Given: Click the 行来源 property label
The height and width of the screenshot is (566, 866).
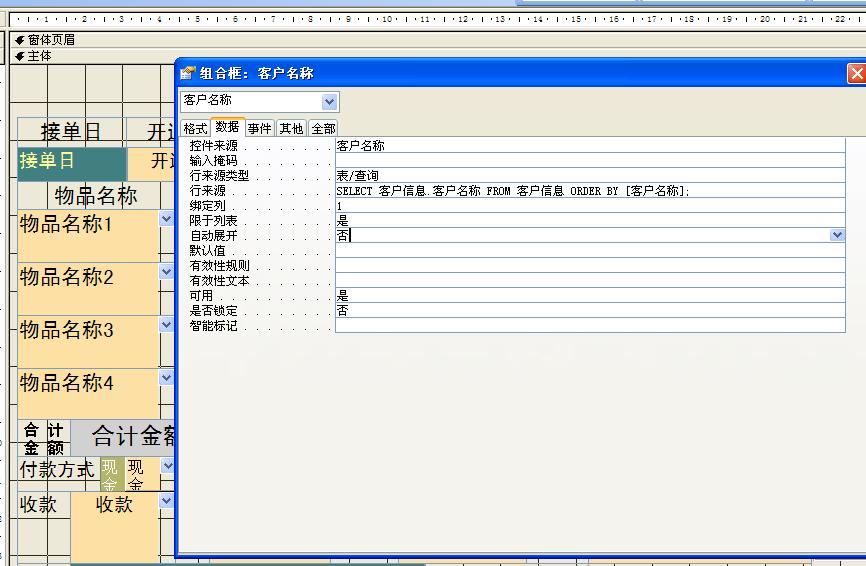Looking at the screenshot, I should coord(208,191).
